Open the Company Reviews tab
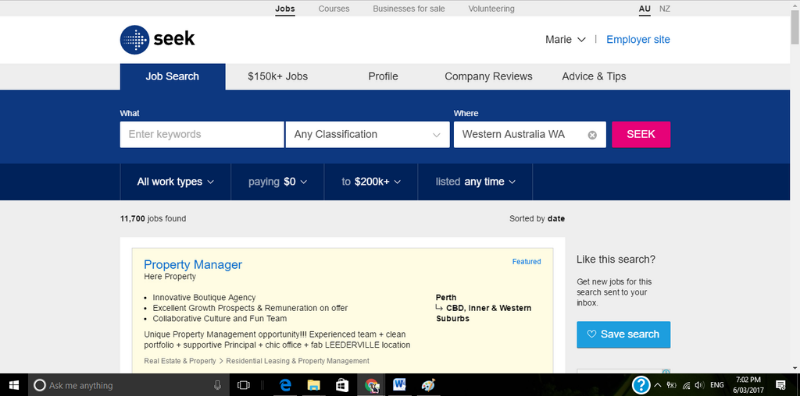 pyautogui.click(x=488, y=77)
